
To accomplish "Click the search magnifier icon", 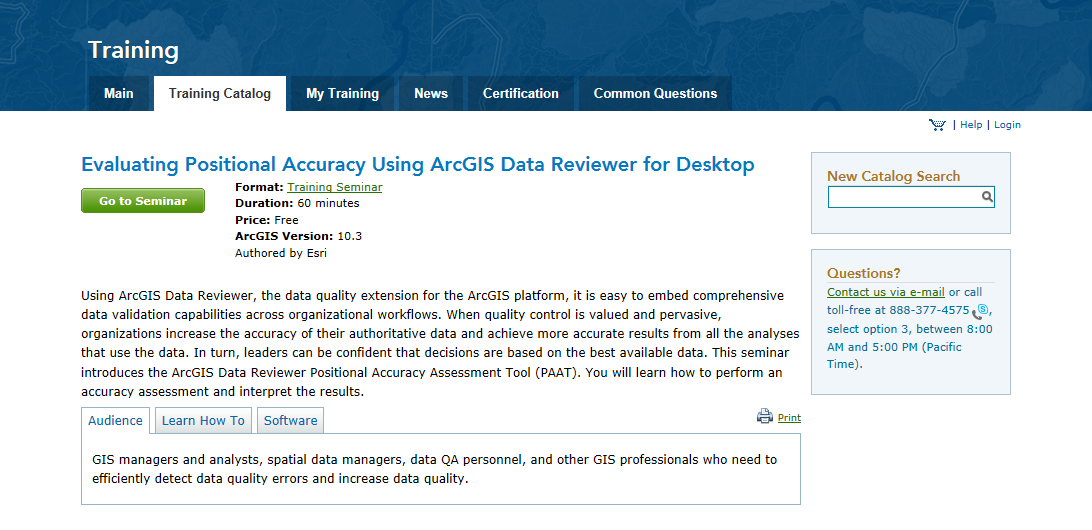I will pyautogui.click(x=987, y=197).
